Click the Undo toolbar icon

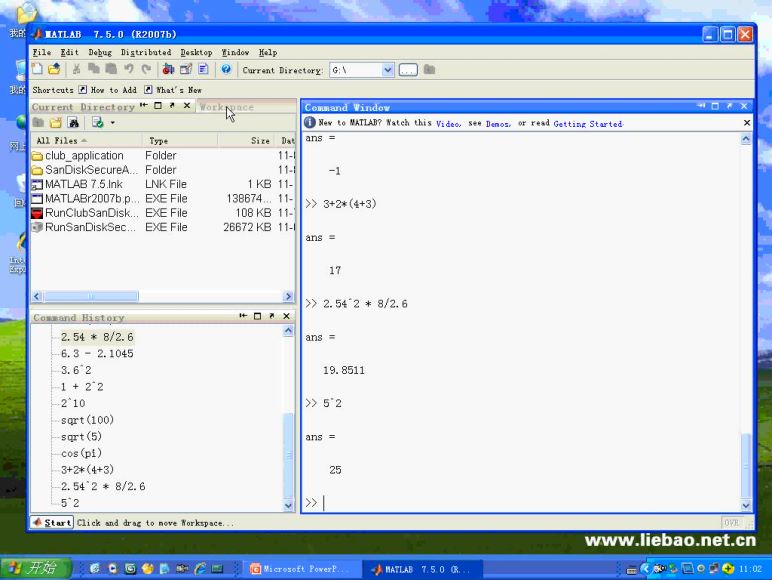129,69
